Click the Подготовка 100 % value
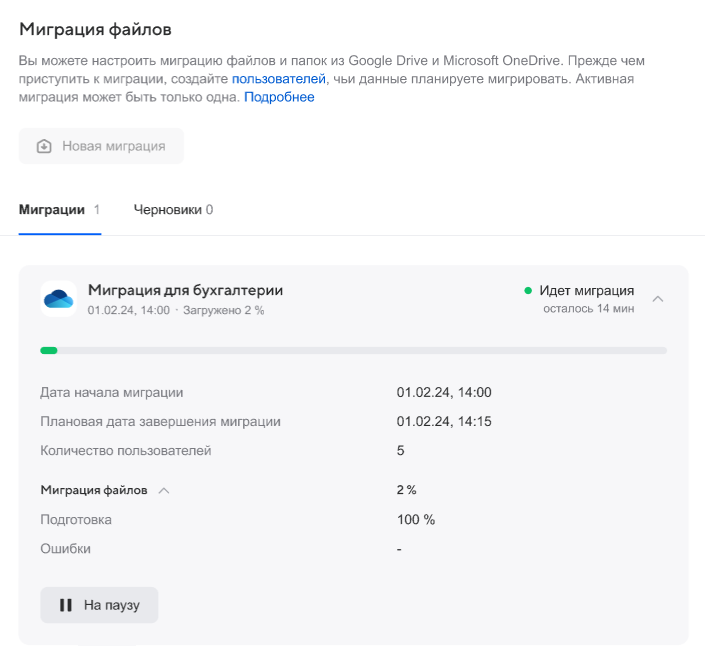Screen dimensions: 705x659 [x=415, y=520]
